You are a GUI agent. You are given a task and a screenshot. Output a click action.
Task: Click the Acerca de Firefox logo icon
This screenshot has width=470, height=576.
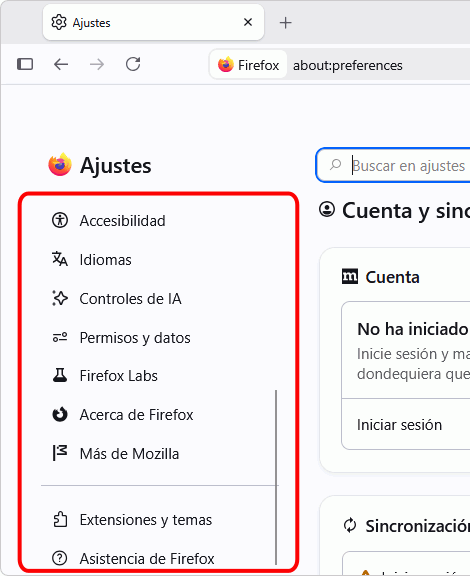(60, 414)
